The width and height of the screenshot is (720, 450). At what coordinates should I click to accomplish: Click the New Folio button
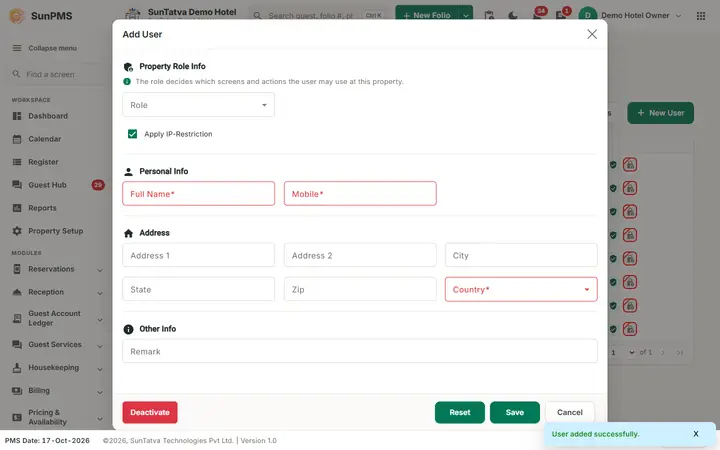click(427, 15)
